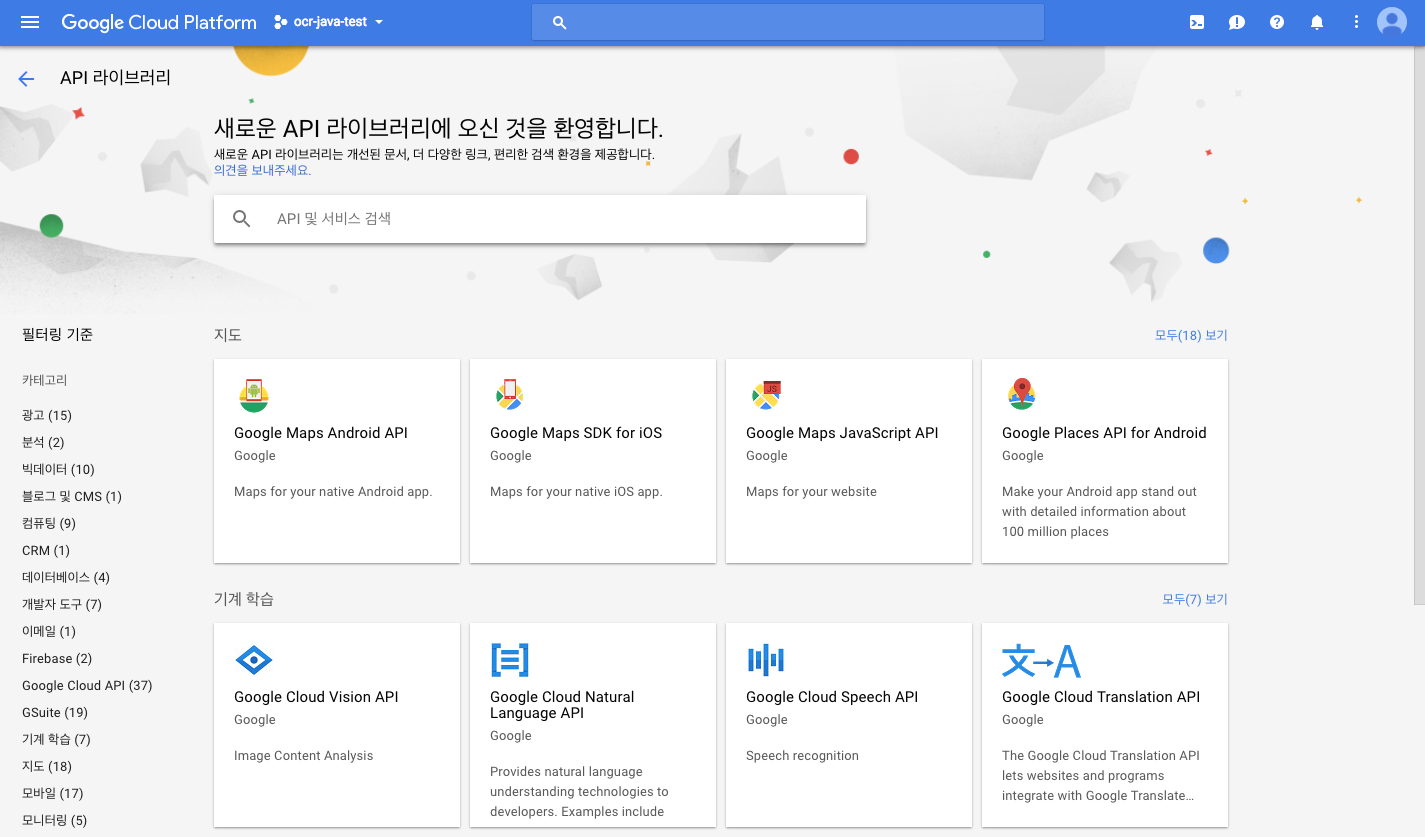1425x837 pixels.
Task: Open the vertical dots settings menu
Action: coord(1356,22)
